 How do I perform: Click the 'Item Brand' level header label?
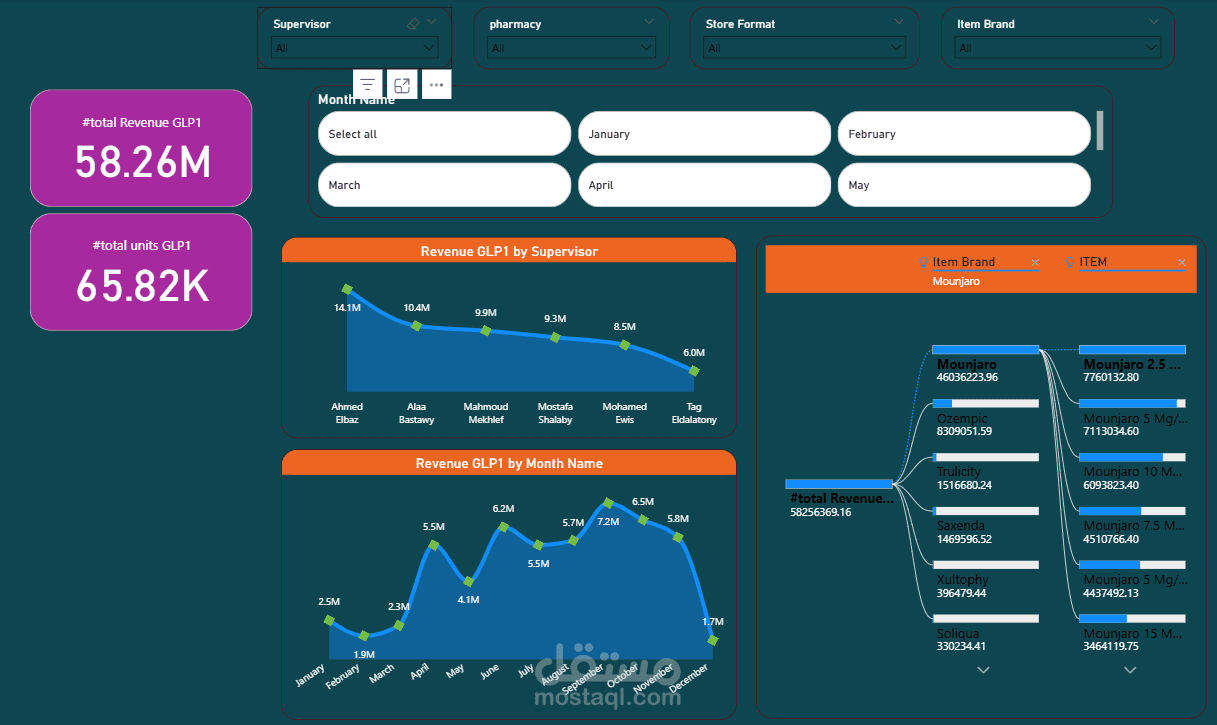pos(964,262)
